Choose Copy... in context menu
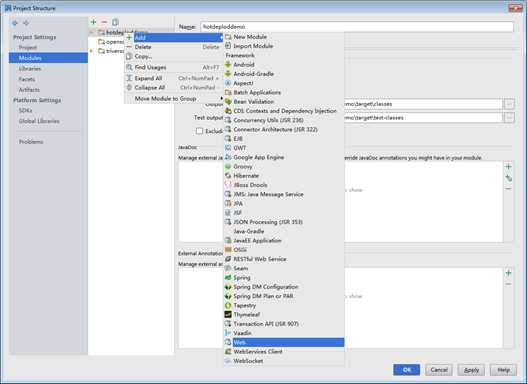The width and height of the screenshot is (527, 384). click(174, 56)
